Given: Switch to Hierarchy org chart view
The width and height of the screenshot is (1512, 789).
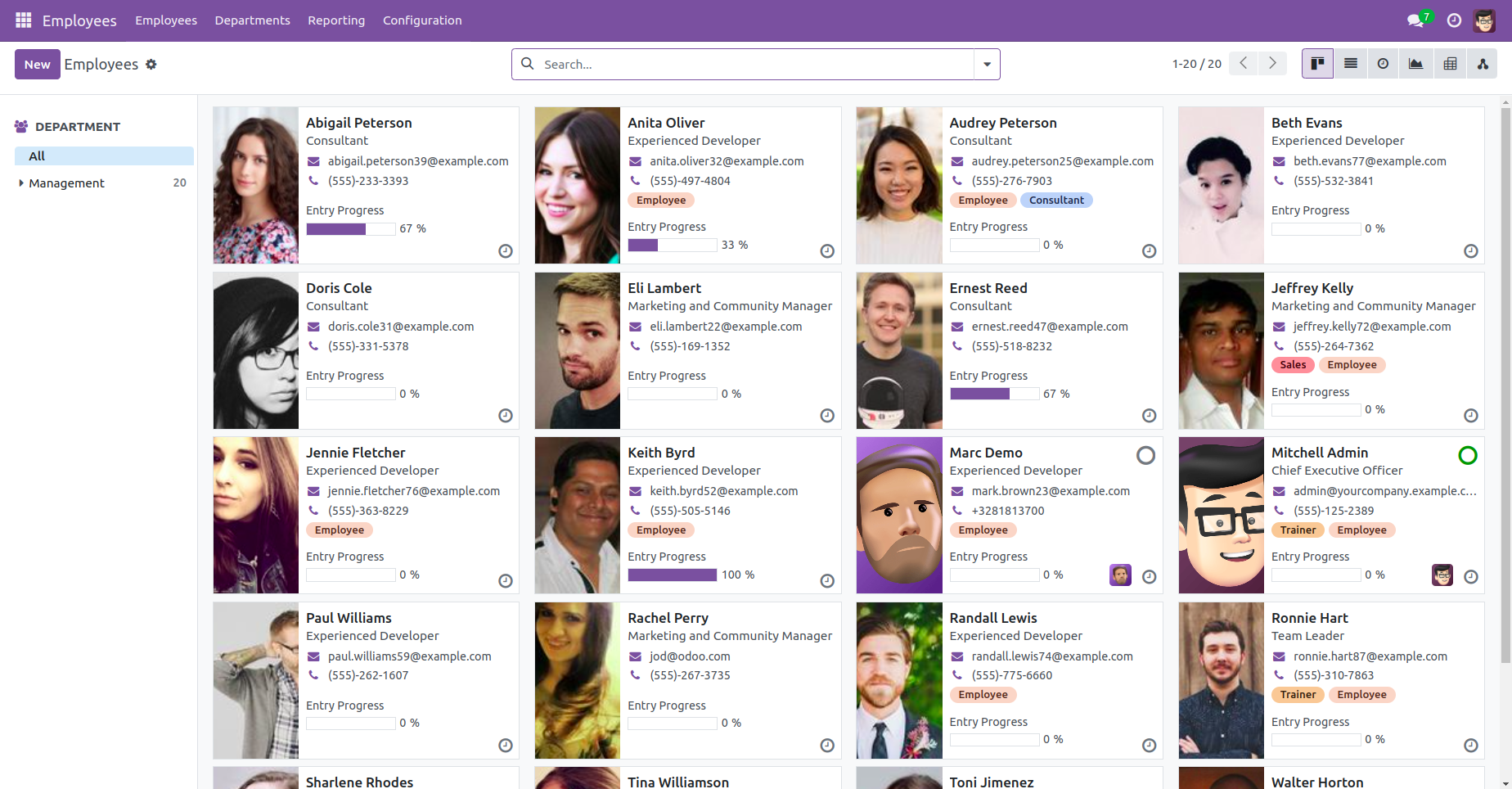Looking at the screenshot, I should coord(1483,64).
